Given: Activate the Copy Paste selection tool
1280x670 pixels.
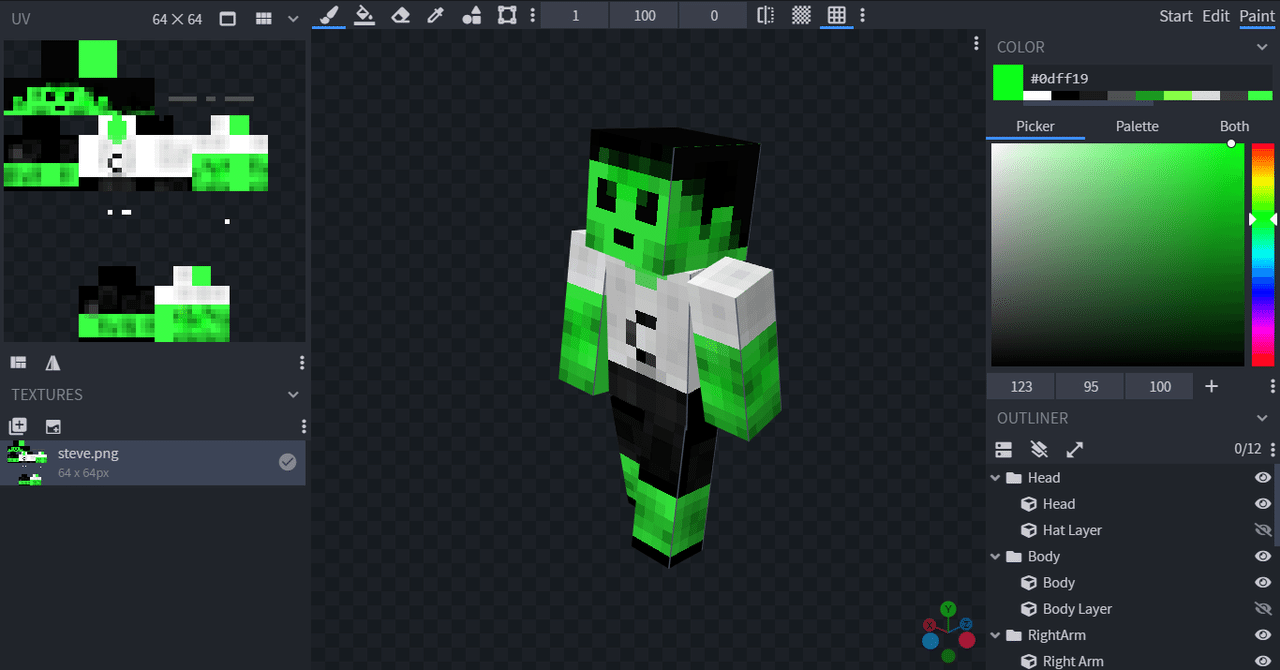Looking at the screenshot, I should point(506,15).
